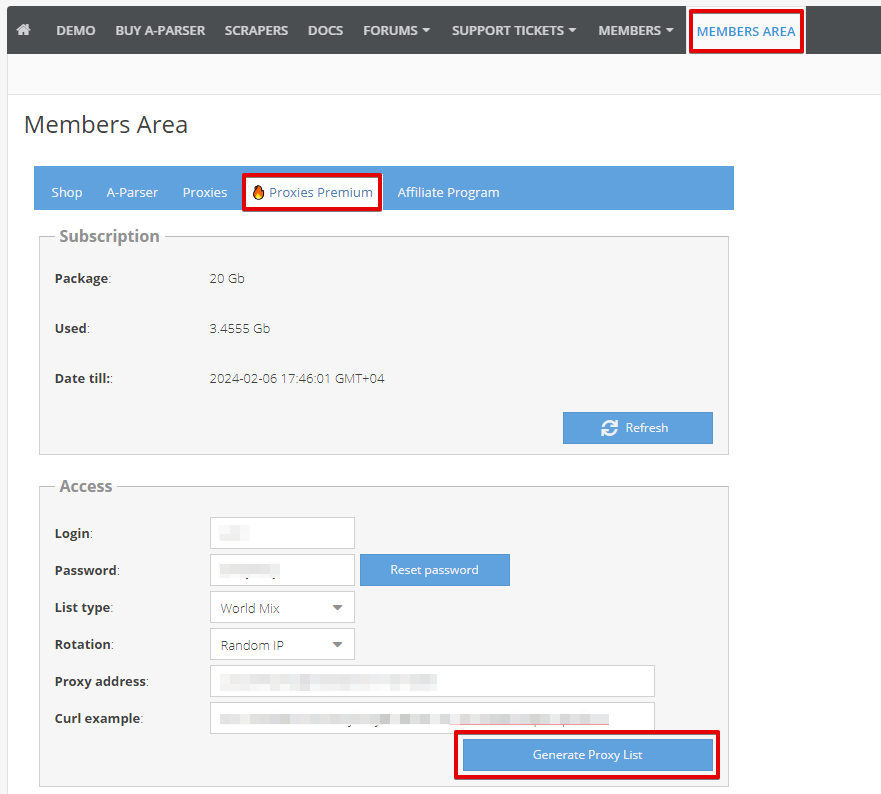The width and height of the screenshot is (881, 794).
Task: Open the Rotation dropdown showing Random IP
Action: click(281, 644)
